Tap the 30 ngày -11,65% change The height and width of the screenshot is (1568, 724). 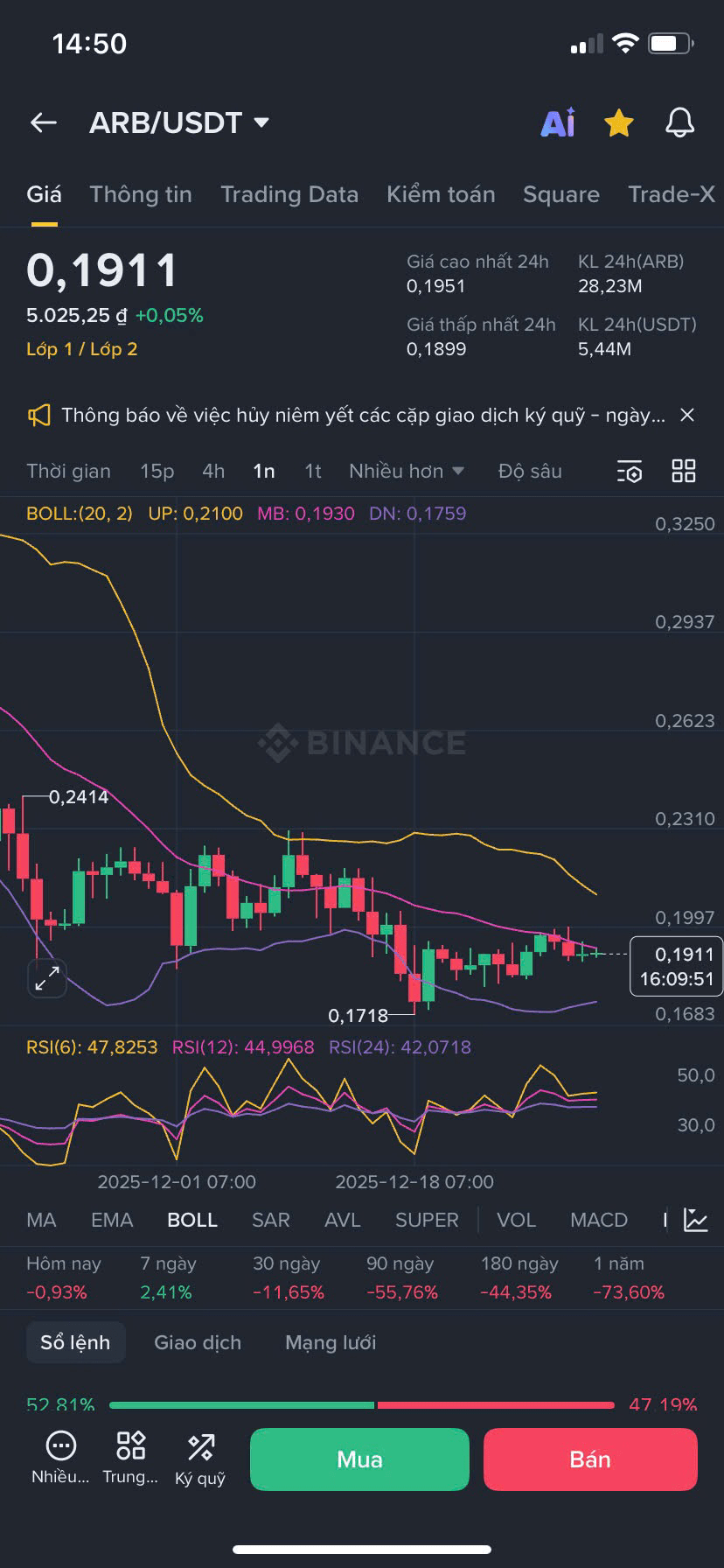(x=289, y=1278)
